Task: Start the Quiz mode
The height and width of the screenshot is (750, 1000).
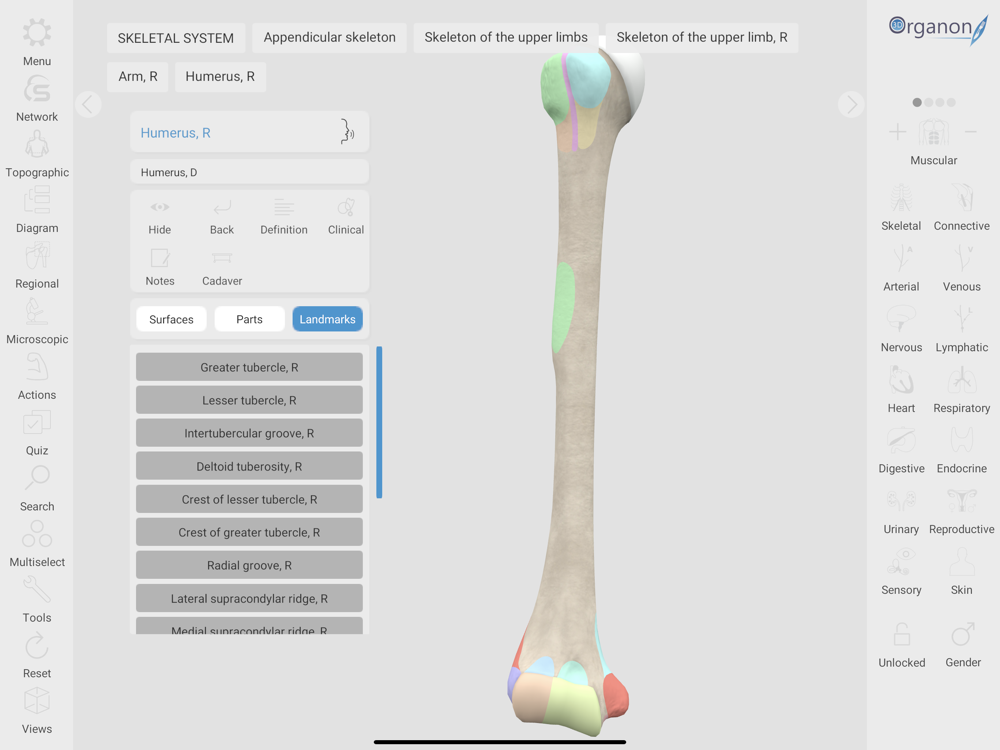Action: [x=37, y=423]
